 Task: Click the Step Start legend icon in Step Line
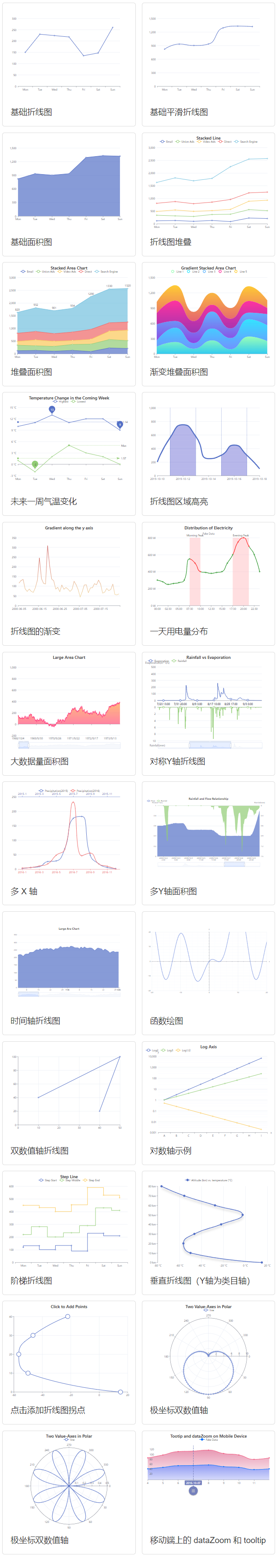42,1180
